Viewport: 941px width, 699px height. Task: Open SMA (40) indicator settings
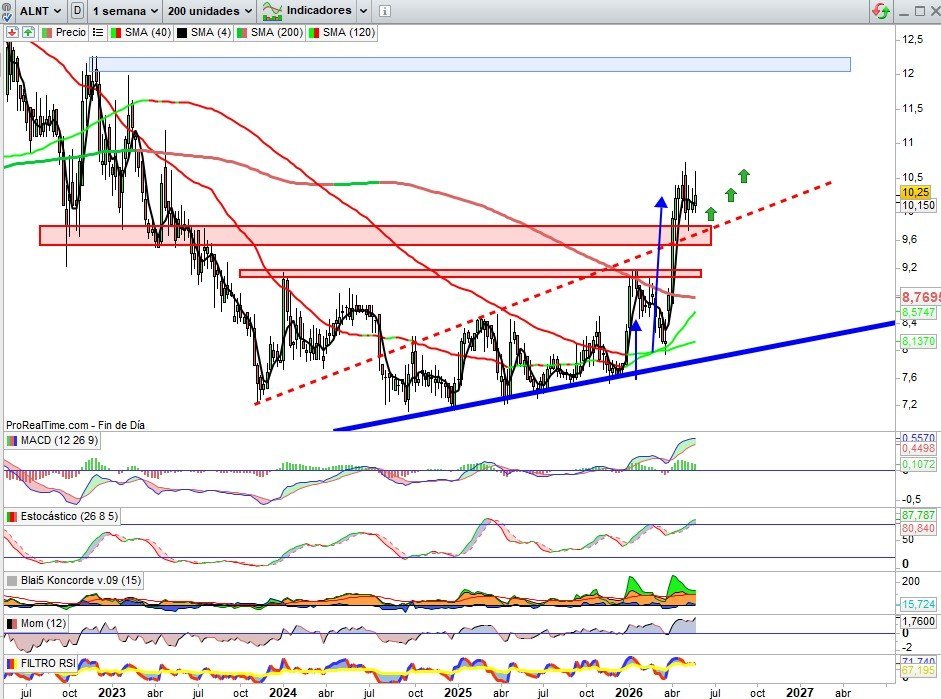tap(148, 32)
